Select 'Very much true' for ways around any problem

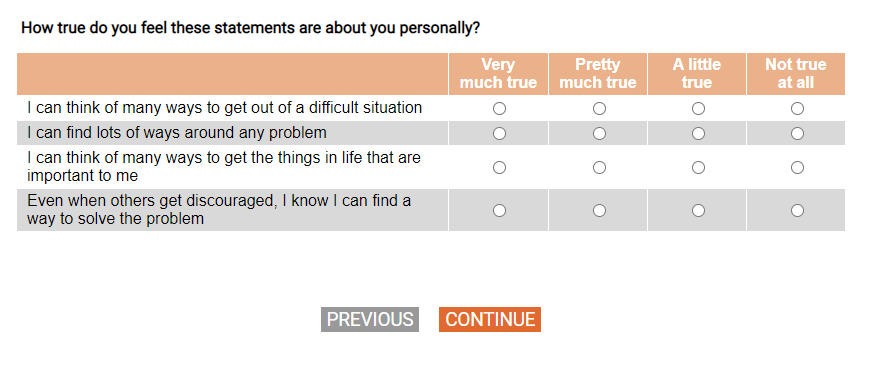click(x=499, y=134)
